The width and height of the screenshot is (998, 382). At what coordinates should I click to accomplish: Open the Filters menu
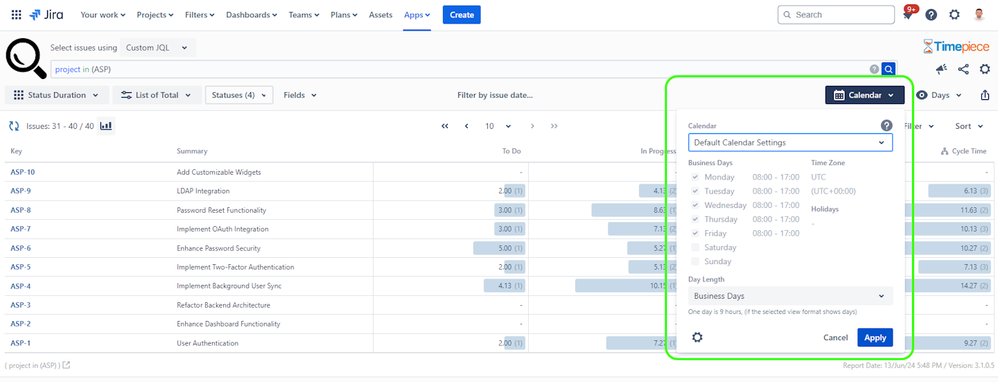(200, 15)
